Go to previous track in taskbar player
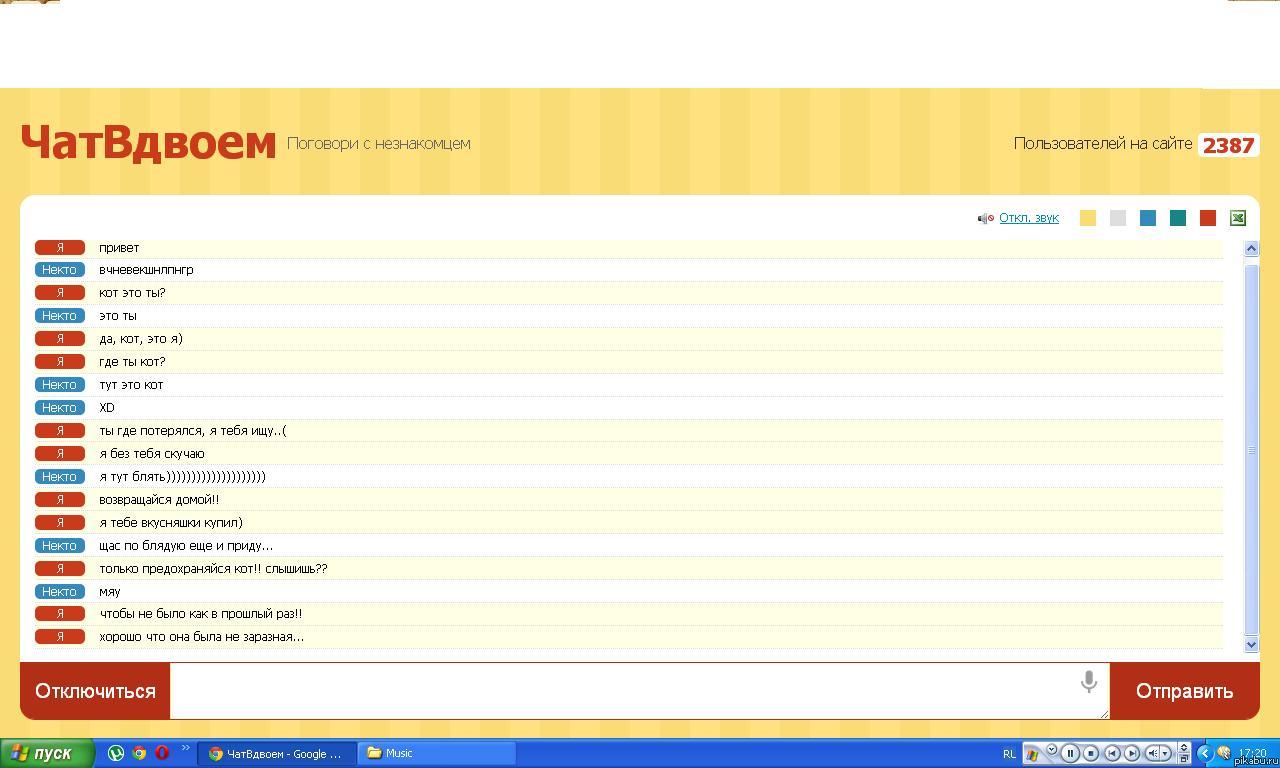The height and width of the screenshot is (768, 1280). point(1112,753)
